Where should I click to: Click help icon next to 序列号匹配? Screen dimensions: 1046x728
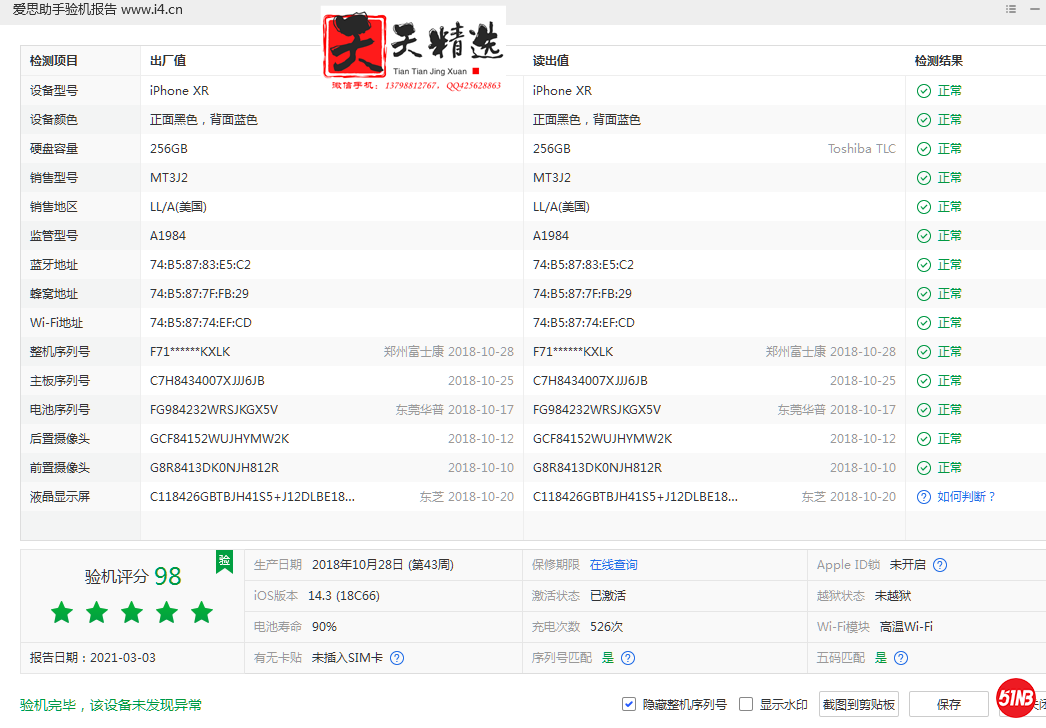coord(628,658)
